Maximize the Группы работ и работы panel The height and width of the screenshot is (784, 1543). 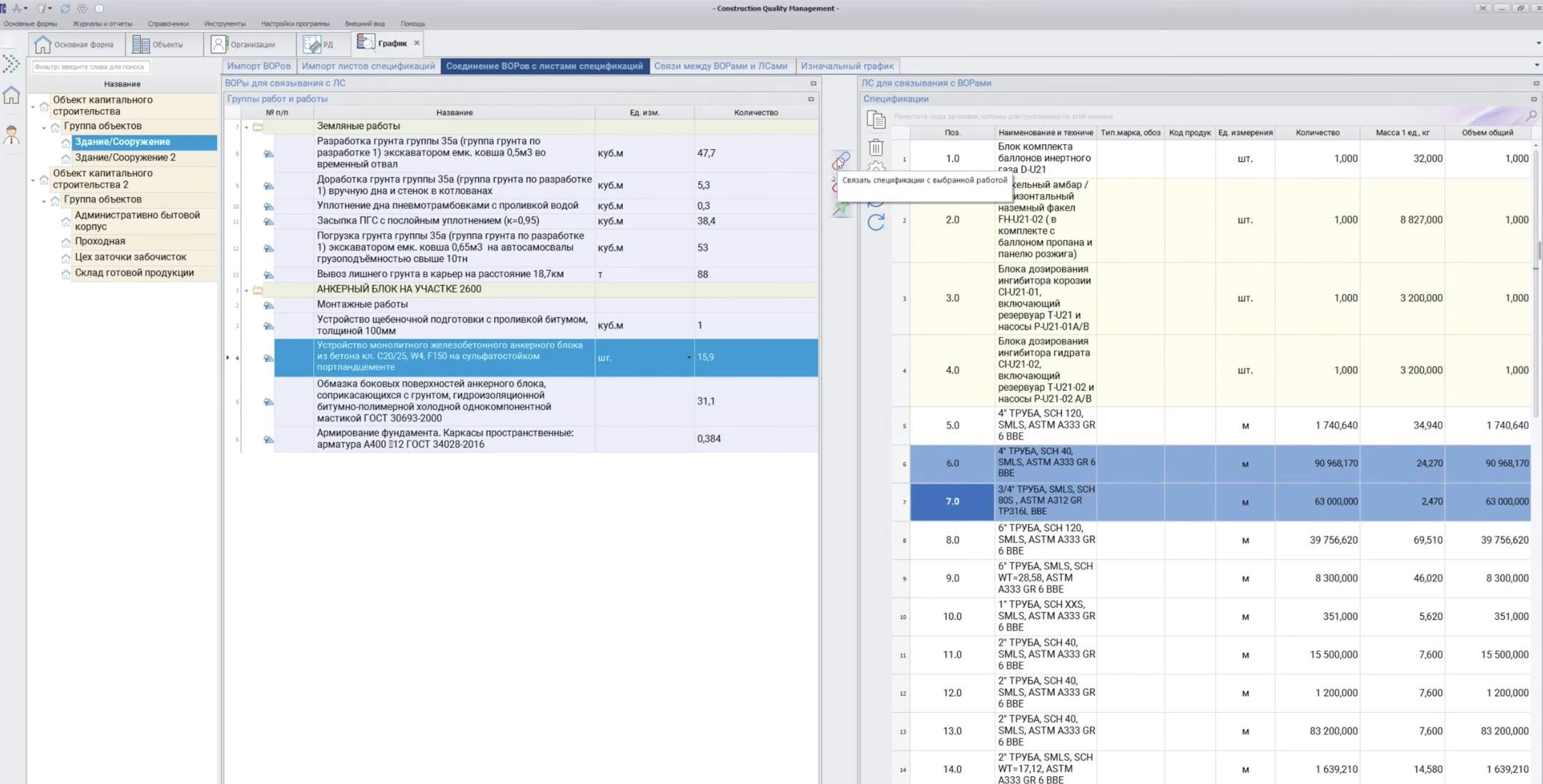click(x=811, y=99)
